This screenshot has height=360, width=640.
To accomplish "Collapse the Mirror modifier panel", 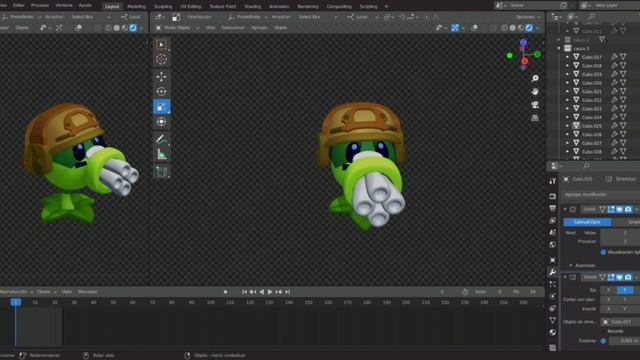I will [x=565, y=277].
